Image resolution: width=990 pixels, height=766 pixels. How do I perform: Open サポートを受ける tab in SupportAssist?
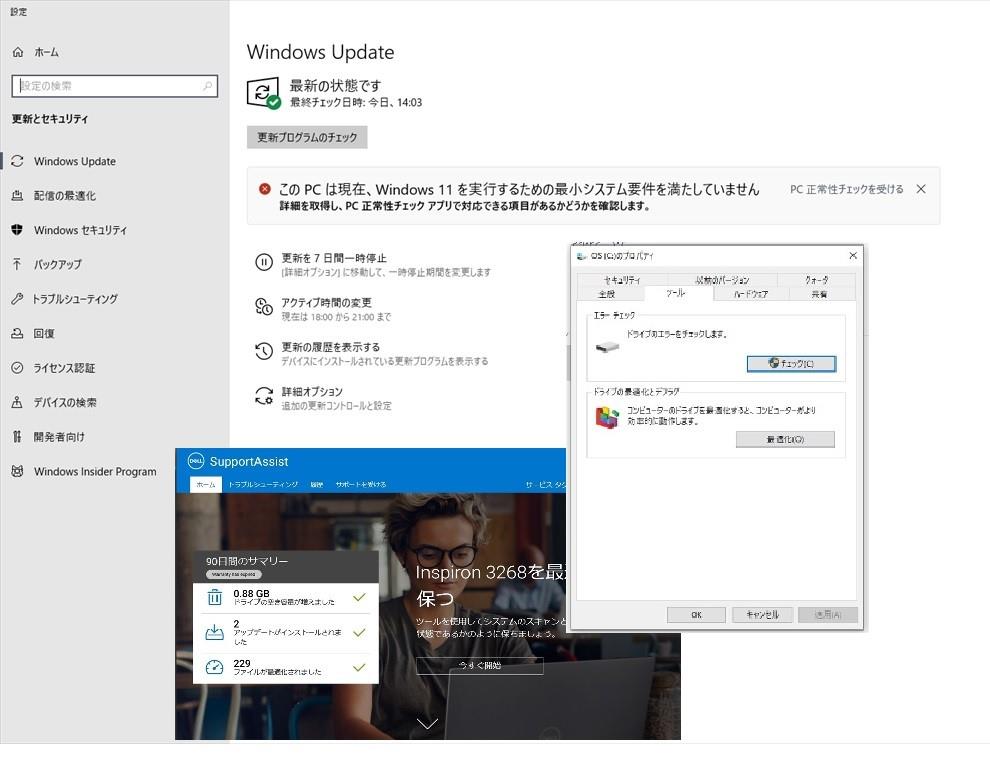click(361, 484)
